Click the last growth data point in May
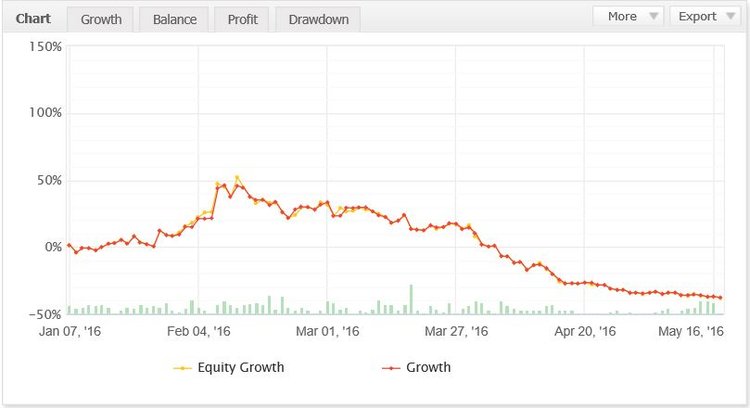The image size is (750, 408). [x=720, y=297]
